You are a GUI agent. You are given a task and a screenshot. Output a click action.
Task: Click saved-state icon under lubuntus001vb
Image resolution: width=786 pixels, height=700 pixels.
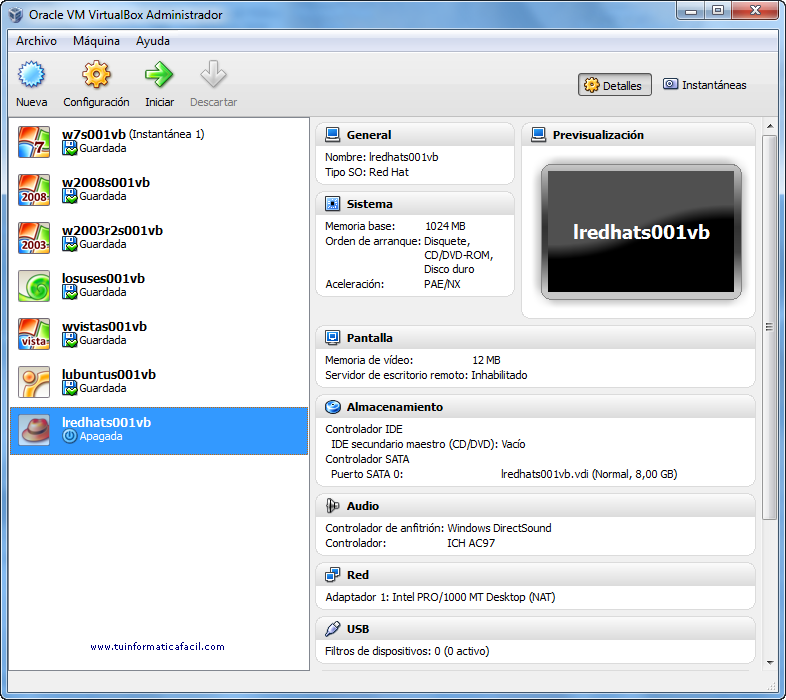pos(70,388)
